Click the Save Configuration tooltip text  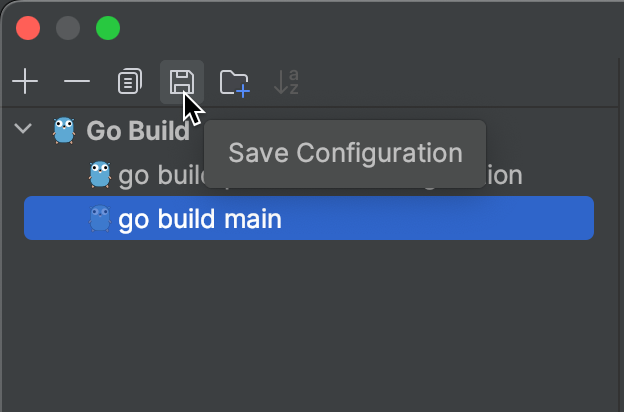pos(345,153)
